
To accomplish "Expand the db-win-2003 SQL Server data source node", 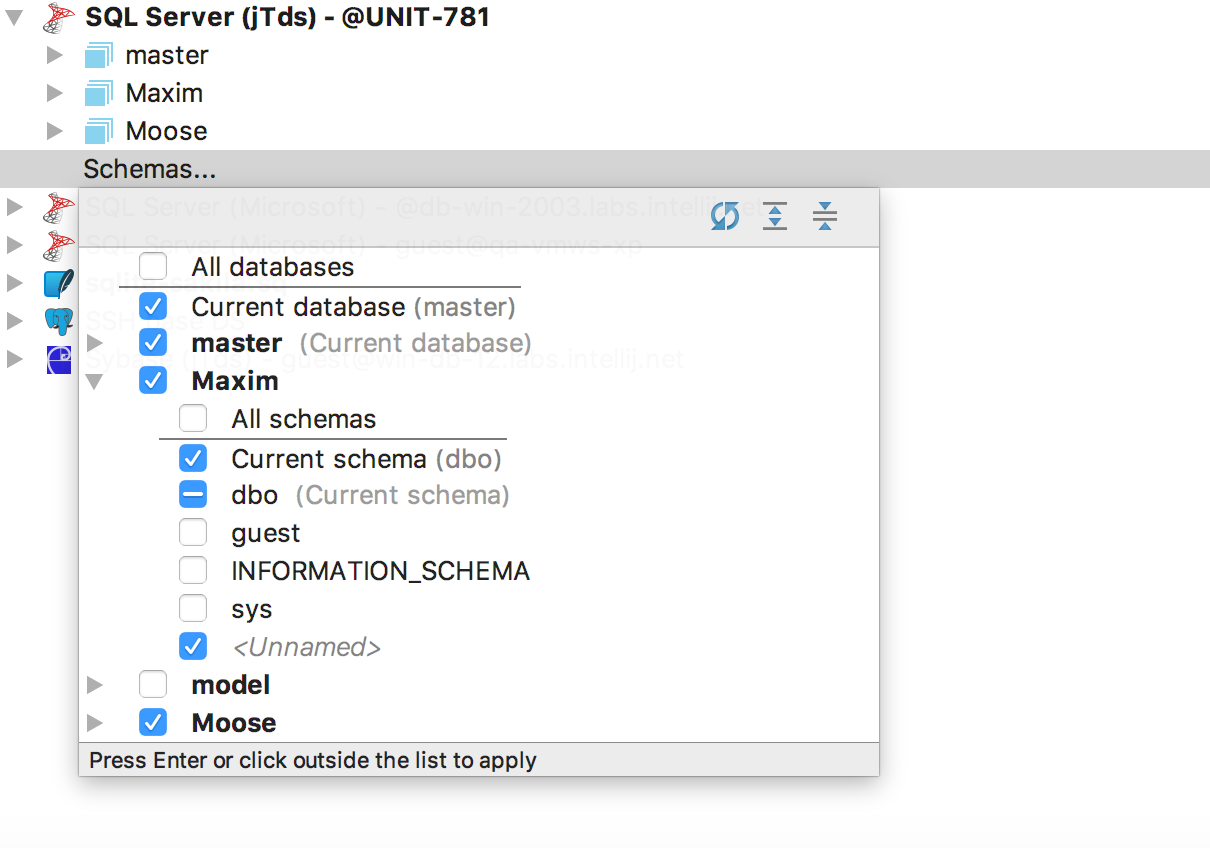I will pos(14,207).
